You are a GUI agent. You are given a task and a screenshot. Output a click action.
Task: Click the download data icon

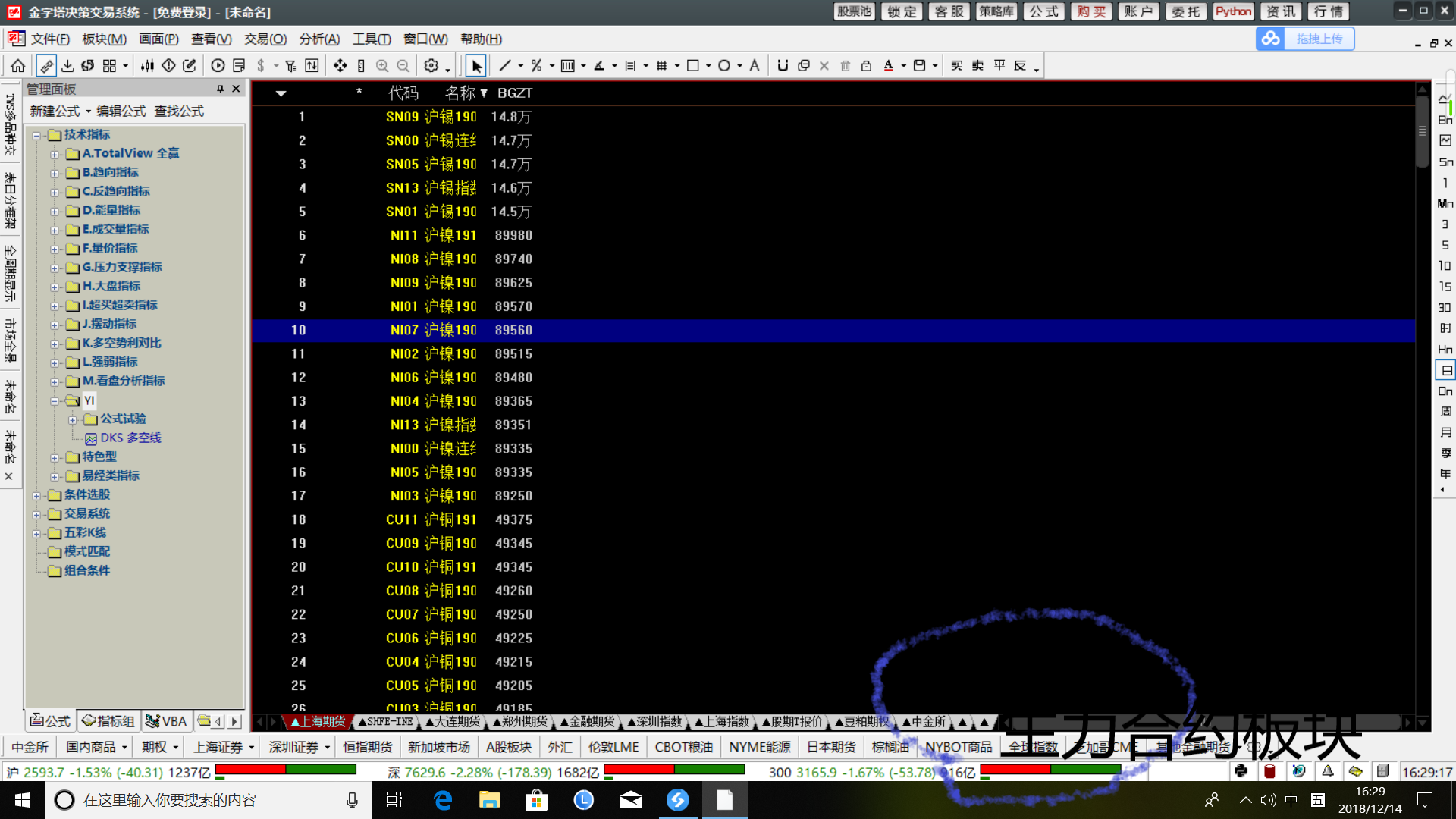pyautogui.click(x=67, y=66)
